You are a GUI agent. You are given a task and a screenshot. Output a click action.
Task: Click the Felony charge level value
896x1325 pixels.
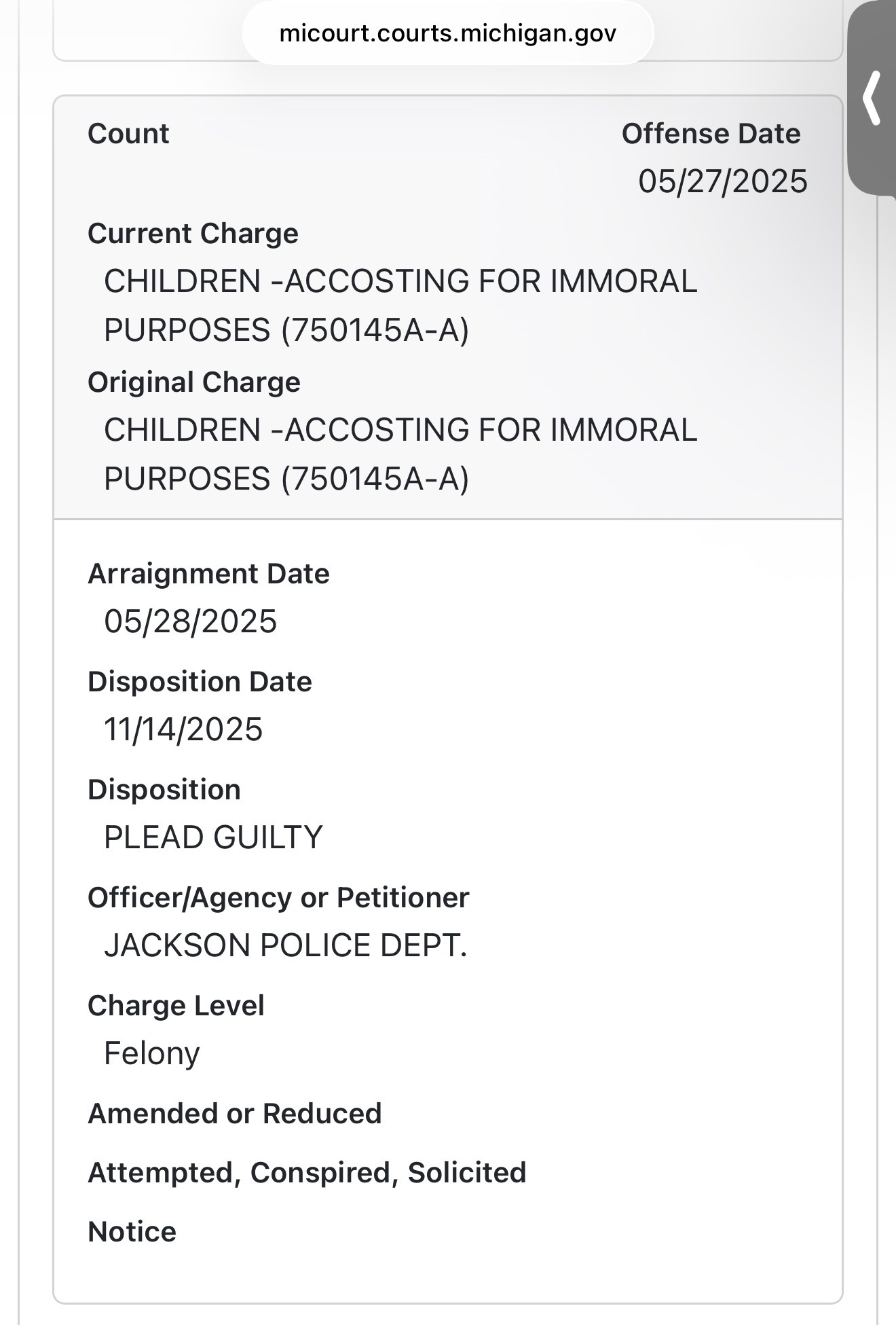[x=151, y=1053]
